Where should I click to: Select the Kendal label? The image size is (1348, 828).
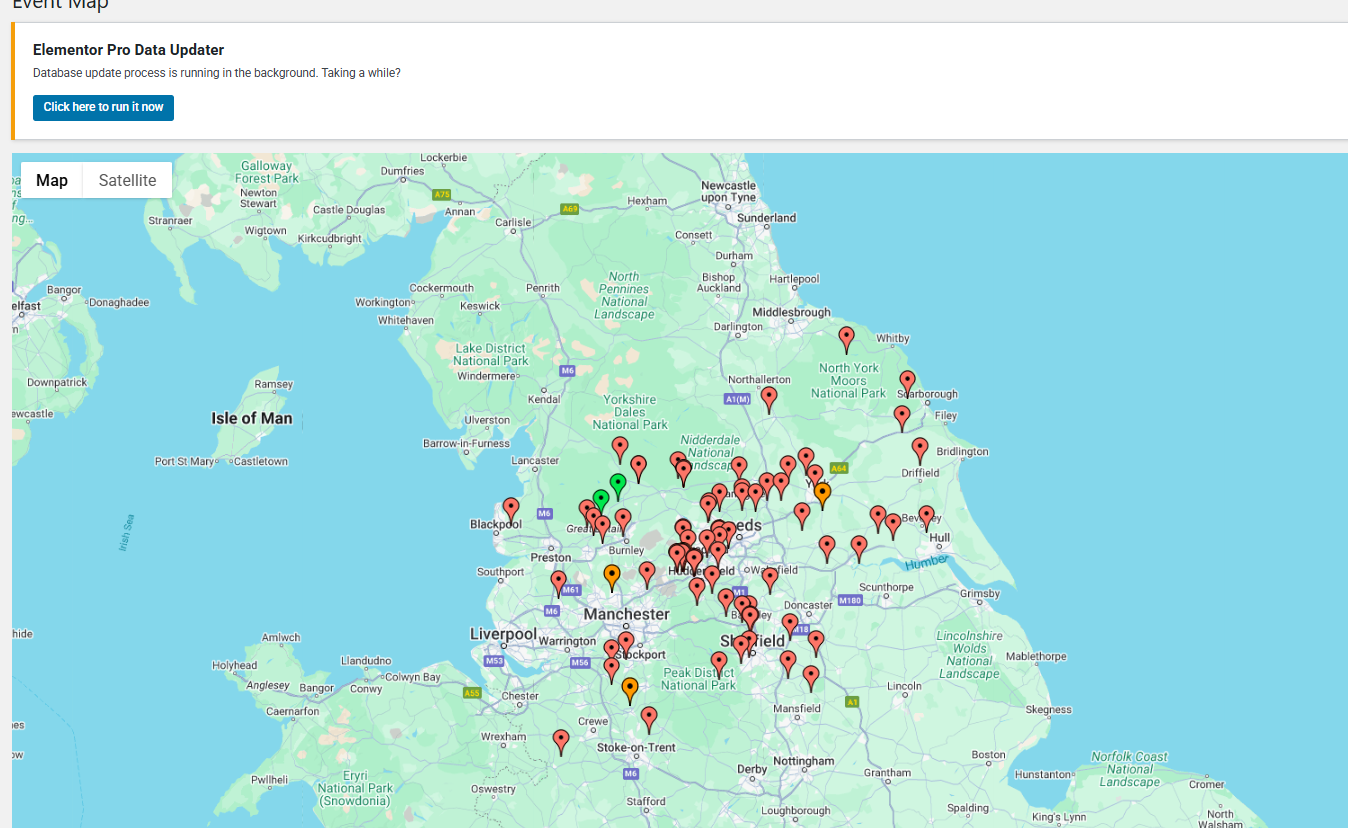click(x=544, y=399)
